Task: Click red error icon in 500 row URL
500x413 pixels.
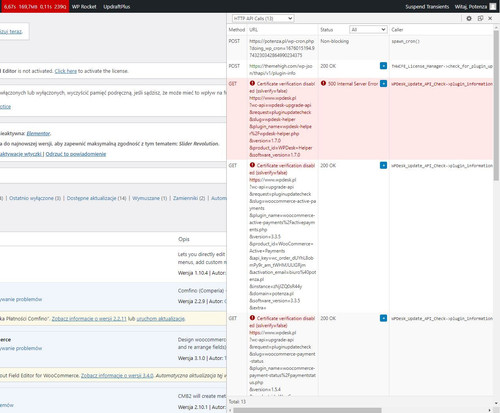Action: click(x=252, y=83)
